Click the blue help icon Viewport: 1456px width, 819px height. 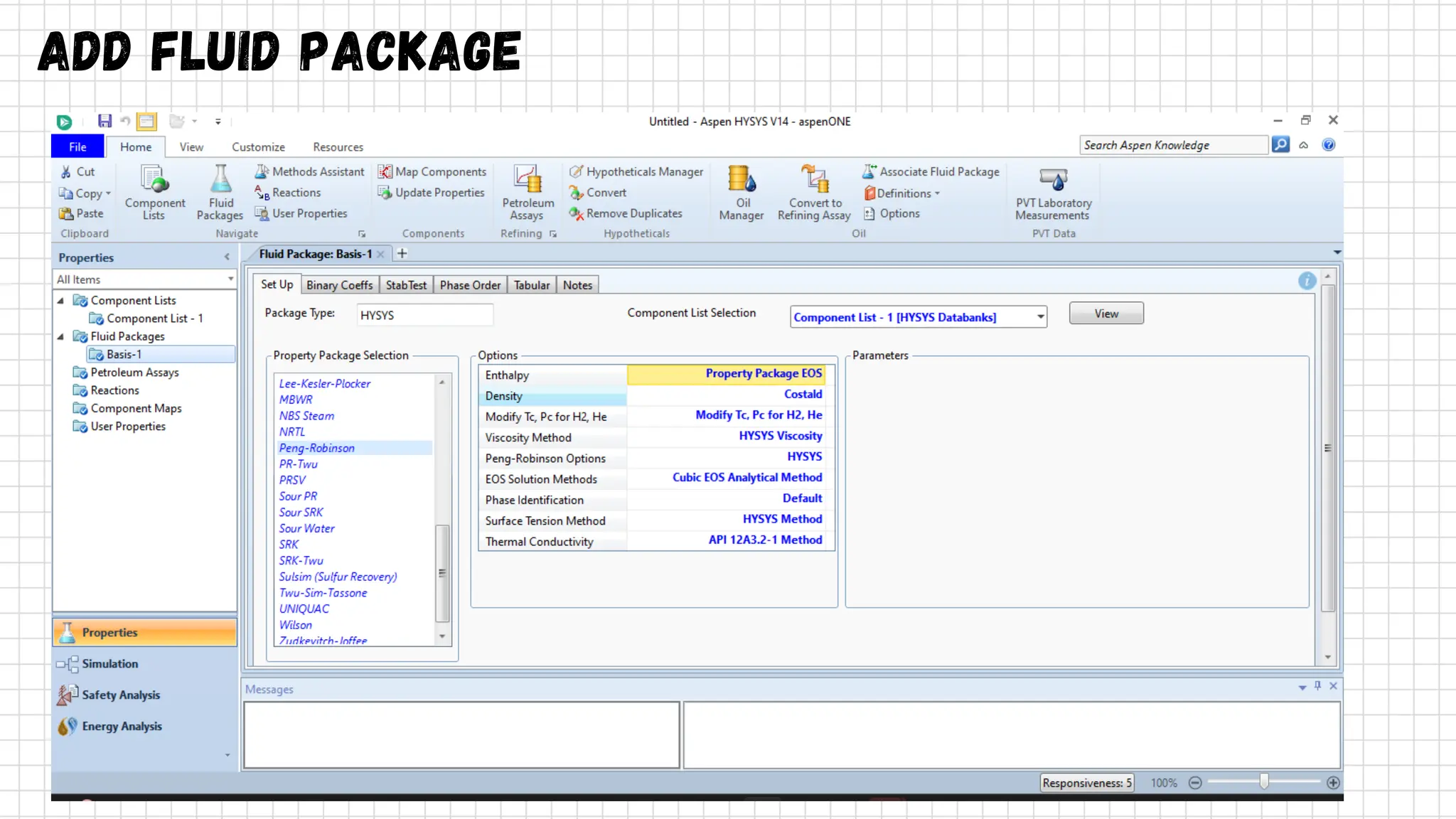pyautogui.click(x=1328, y=145)
